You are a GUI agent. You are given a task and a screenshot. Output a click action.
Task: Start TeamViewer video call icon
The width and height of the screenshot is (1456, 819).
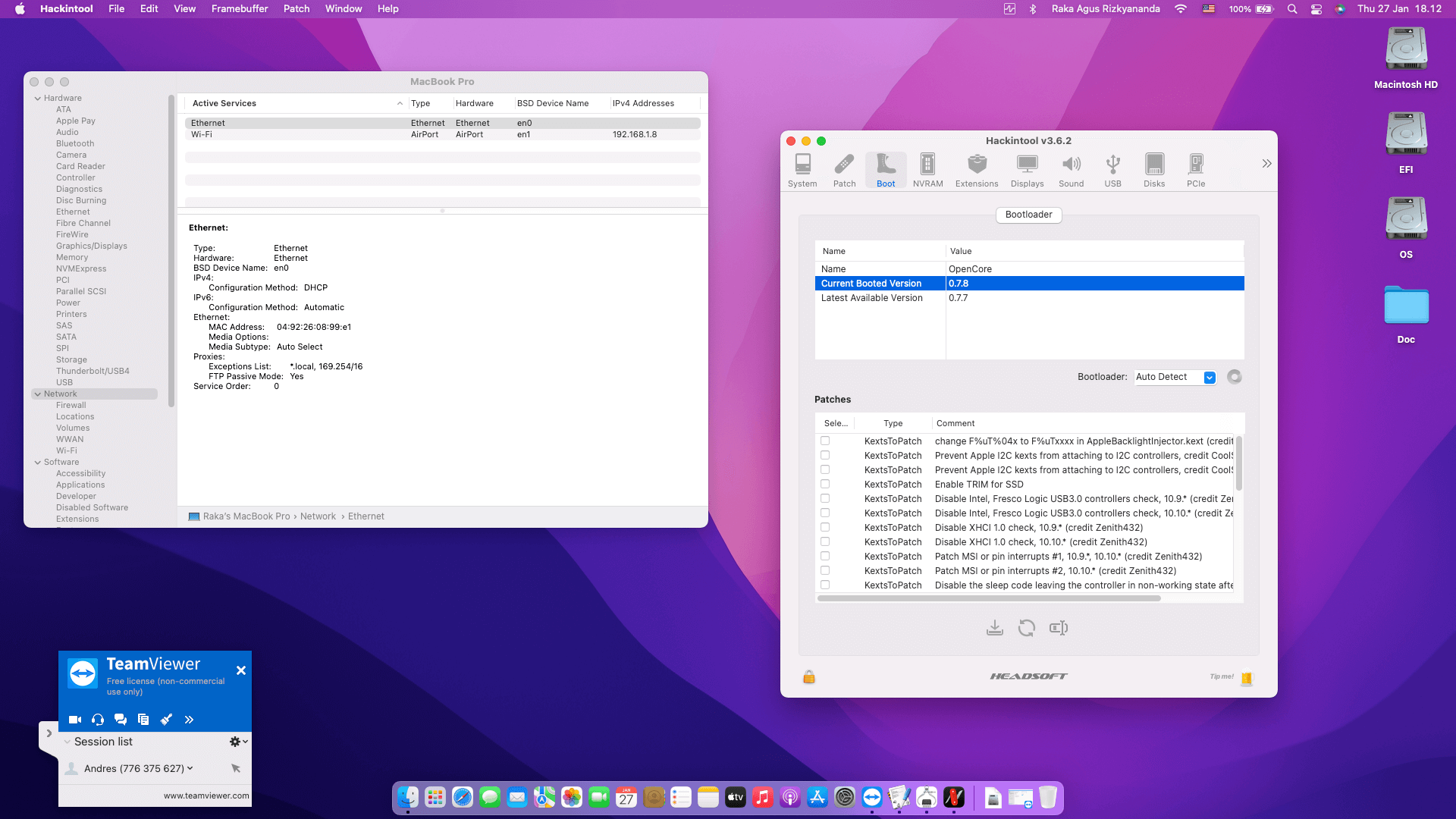tap(75, 720)
